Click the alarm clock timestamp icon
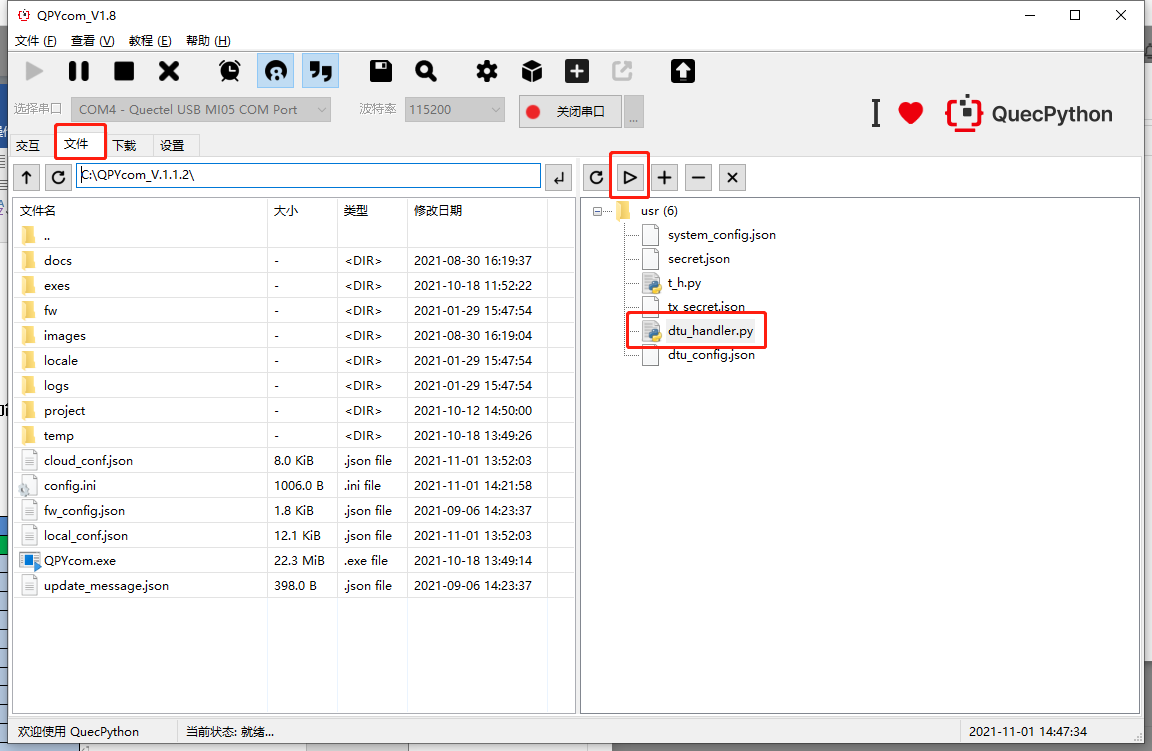The width and height of the screenshot is (1152, 751). coord(229,71)
